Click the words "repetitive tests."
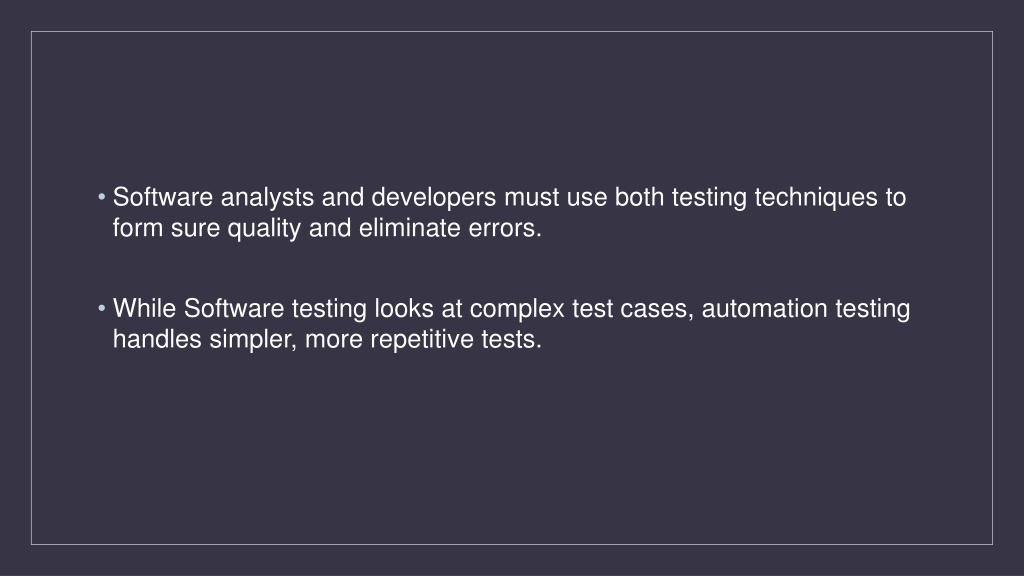 (x=456, y=340)
